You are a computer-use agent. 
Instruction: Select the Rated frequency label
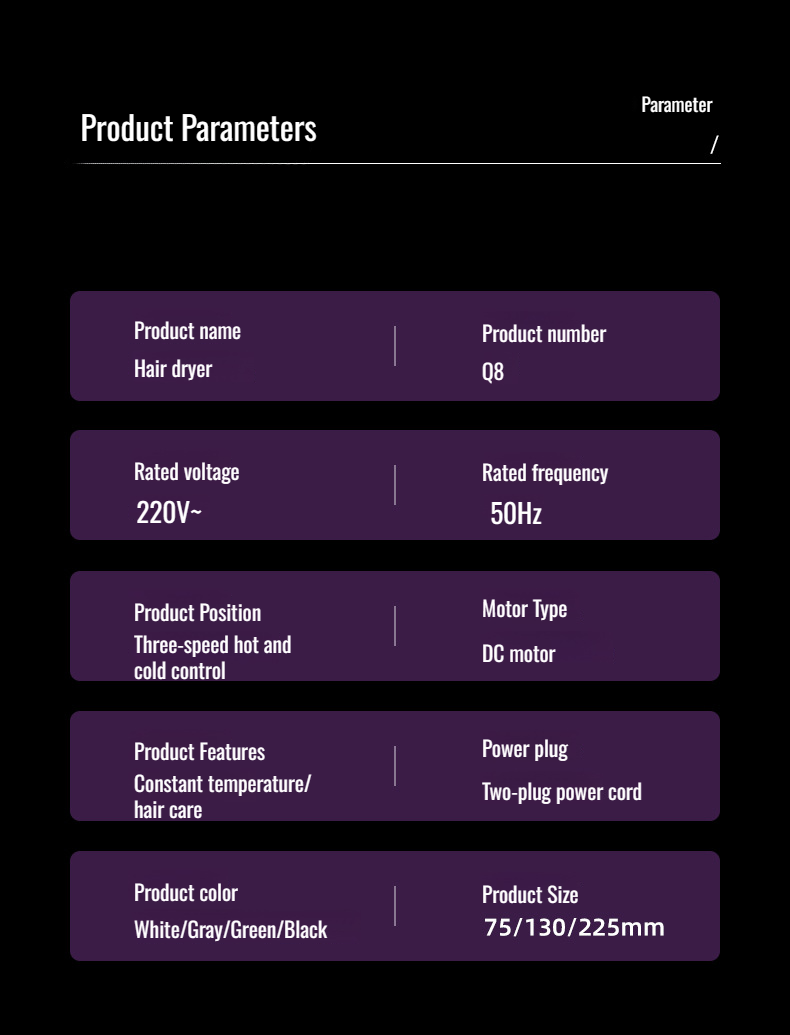pyautogui.click(x=544, y=473)
